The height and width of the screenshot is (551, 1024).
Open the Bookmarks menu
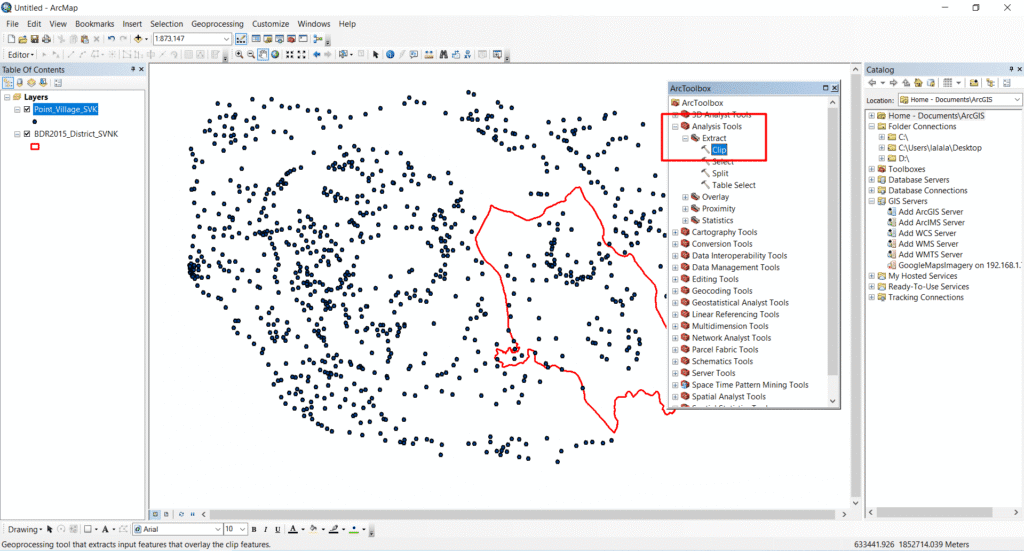tap(95, 24)
